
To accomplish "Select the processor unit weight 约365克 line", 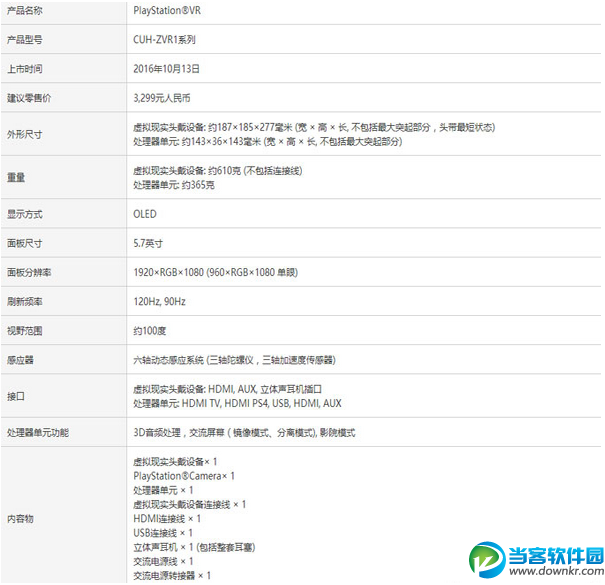I will pos(174,185).
